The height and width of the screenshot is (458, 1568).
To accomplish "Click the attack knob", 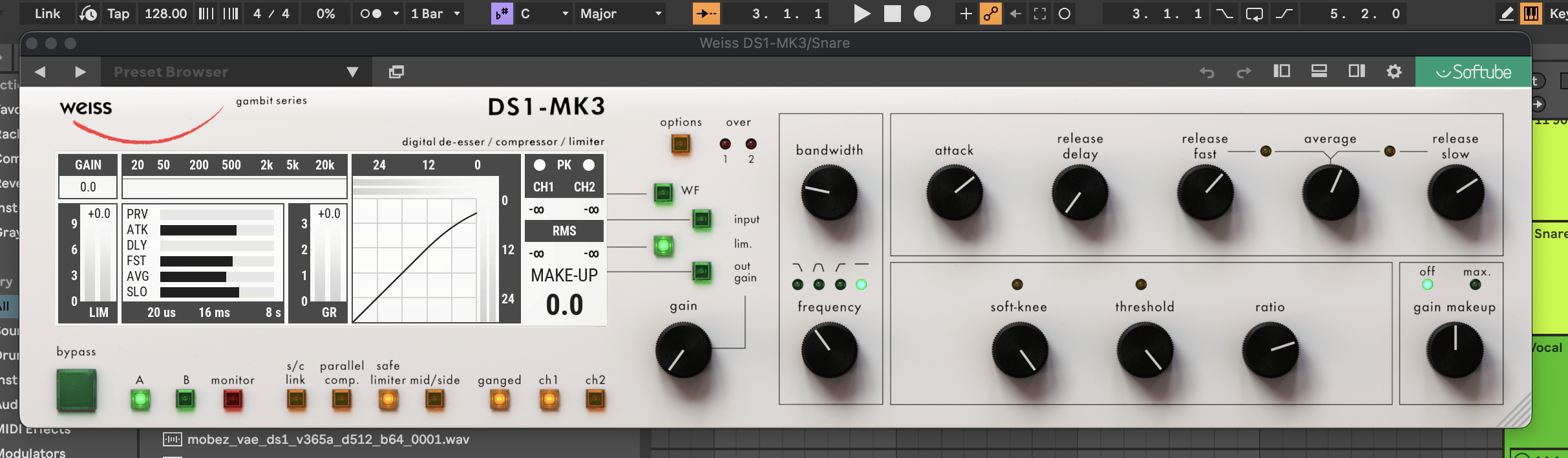I will coord(955,192).
